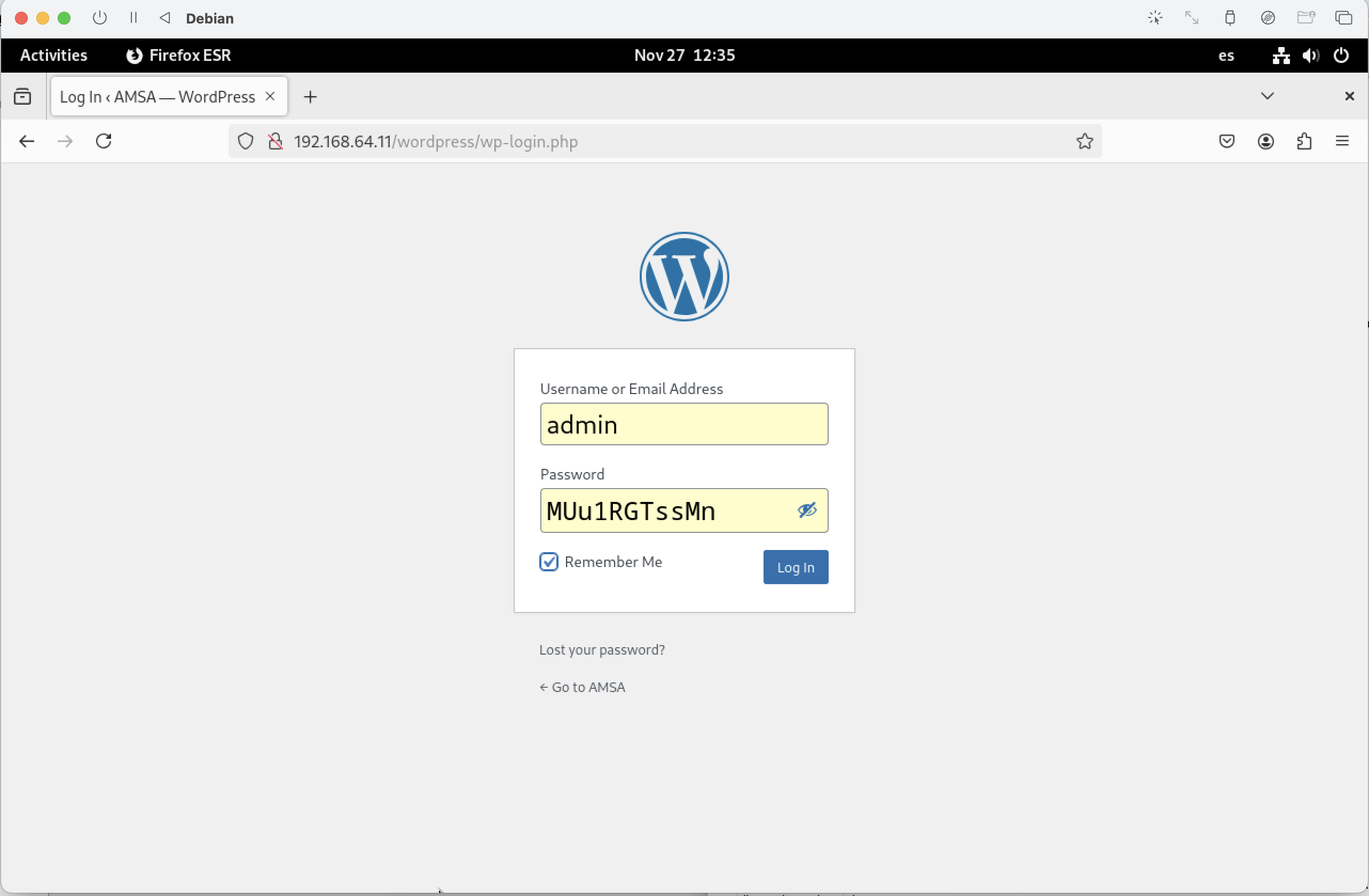This screenshot has height=896, width=1369.
Task: Pause the Debian virtual machine
Action: (x=133, y=18)
